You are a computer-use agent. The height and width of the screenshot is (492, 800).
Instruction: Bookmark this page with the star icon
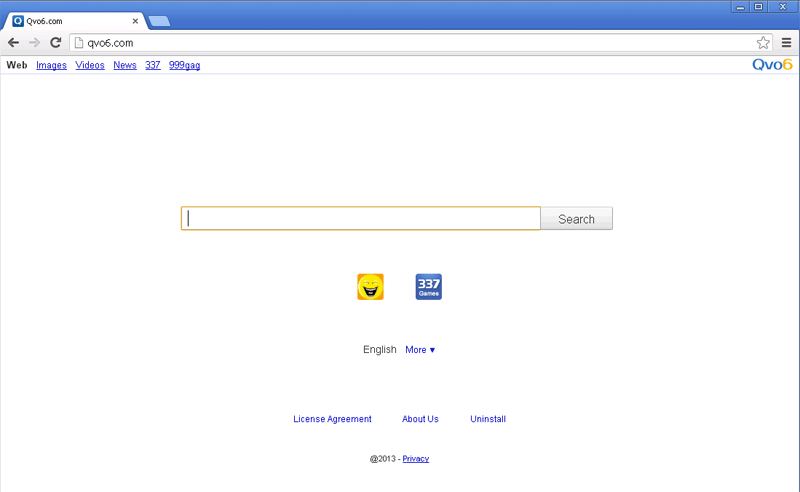click(763, 43)
